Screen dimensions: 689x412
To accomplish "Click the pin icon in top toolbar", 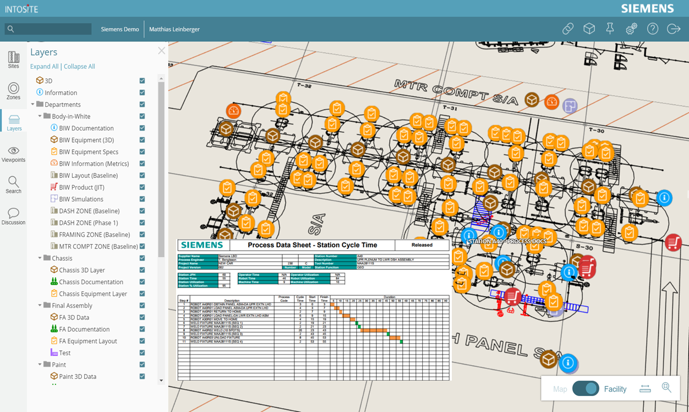I will coord(610,29).
